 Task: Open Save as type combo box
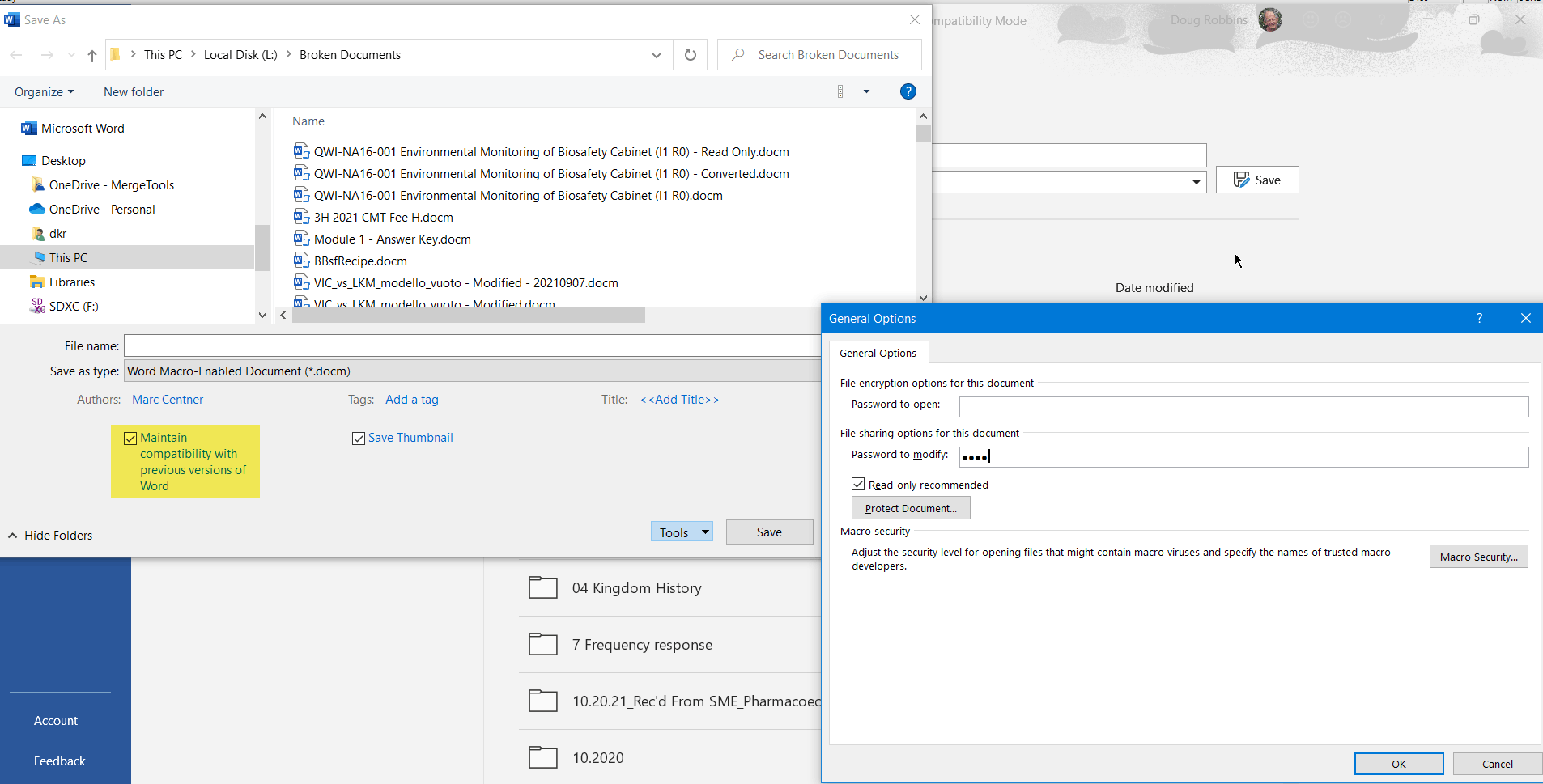[472, 371]
